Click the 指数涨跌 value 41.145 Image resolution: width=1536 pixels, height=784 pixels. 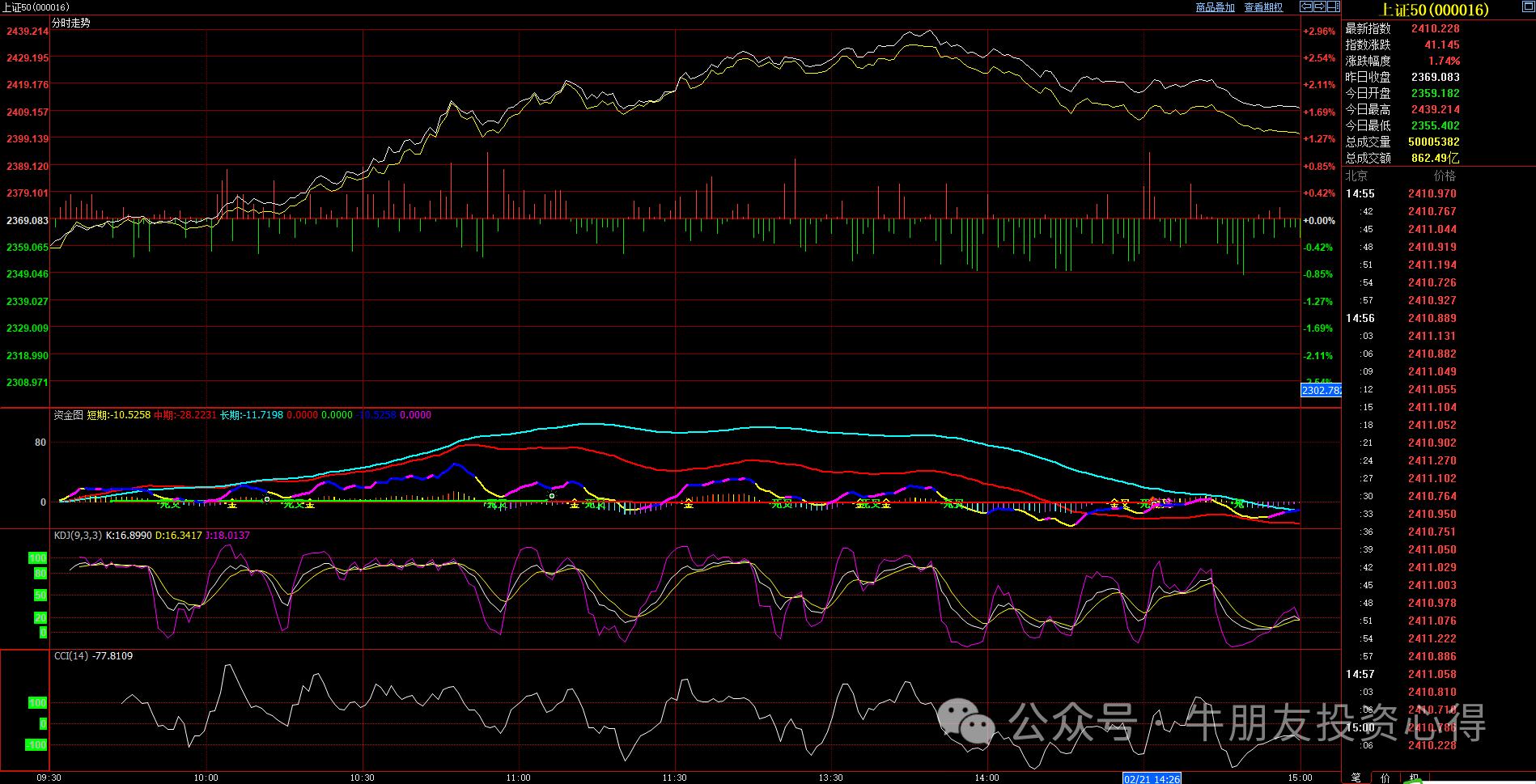(1442, 44)
